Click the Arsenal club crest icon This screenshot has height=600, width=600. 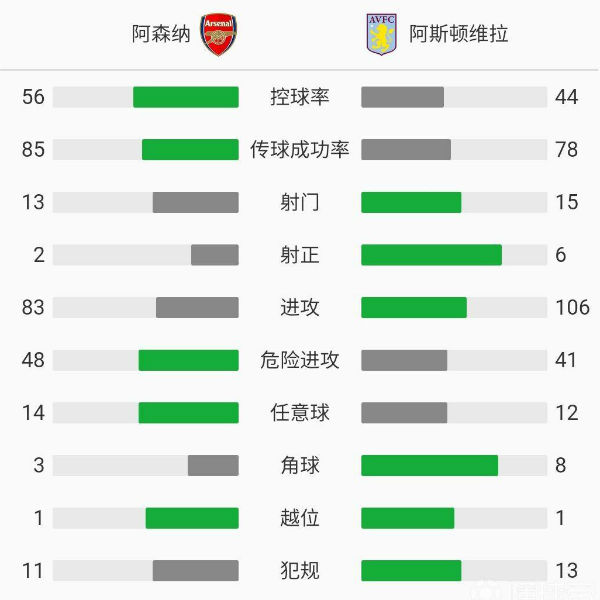(218, 35)
